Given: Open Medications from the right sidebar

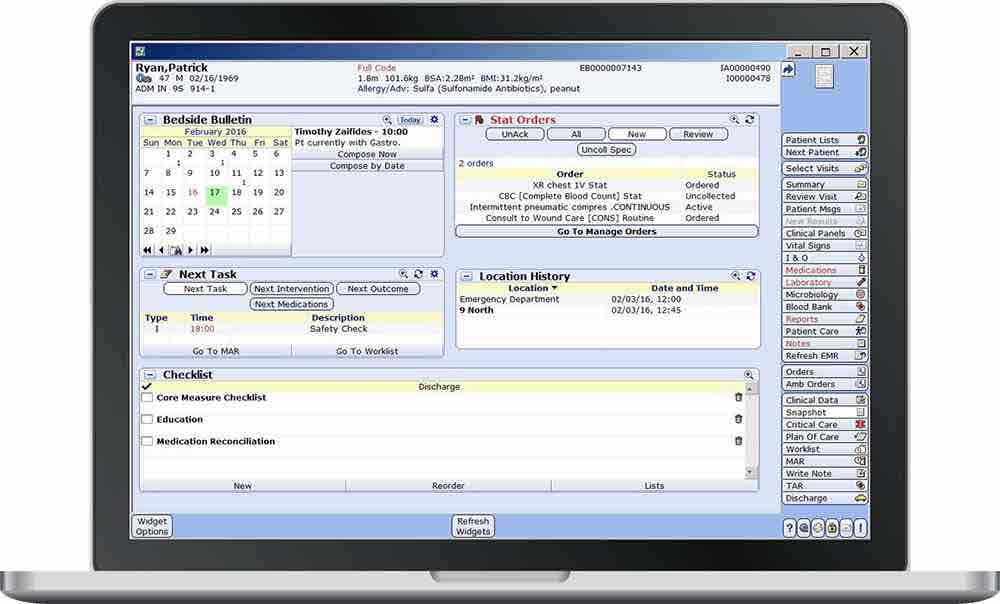Looking at the screenshot, I should coord(811,271).
